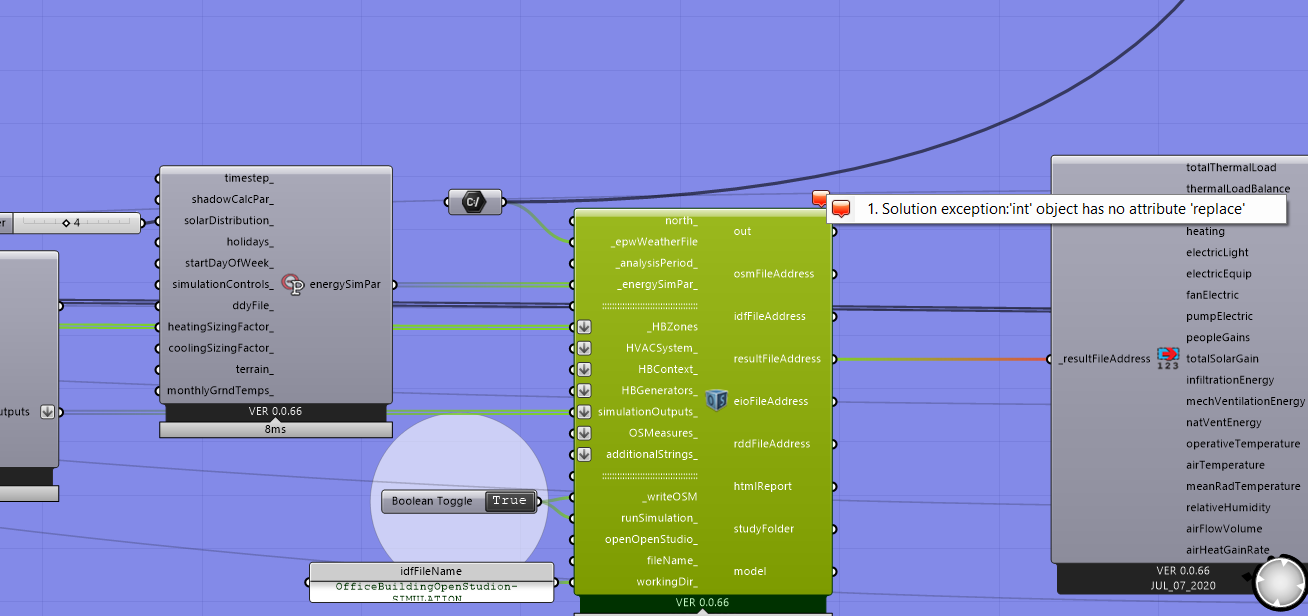This screenshot has height=616, width=1308.
Task: Click the additionalStrings_ arrow indicator
Action: [x=584, y=454]
